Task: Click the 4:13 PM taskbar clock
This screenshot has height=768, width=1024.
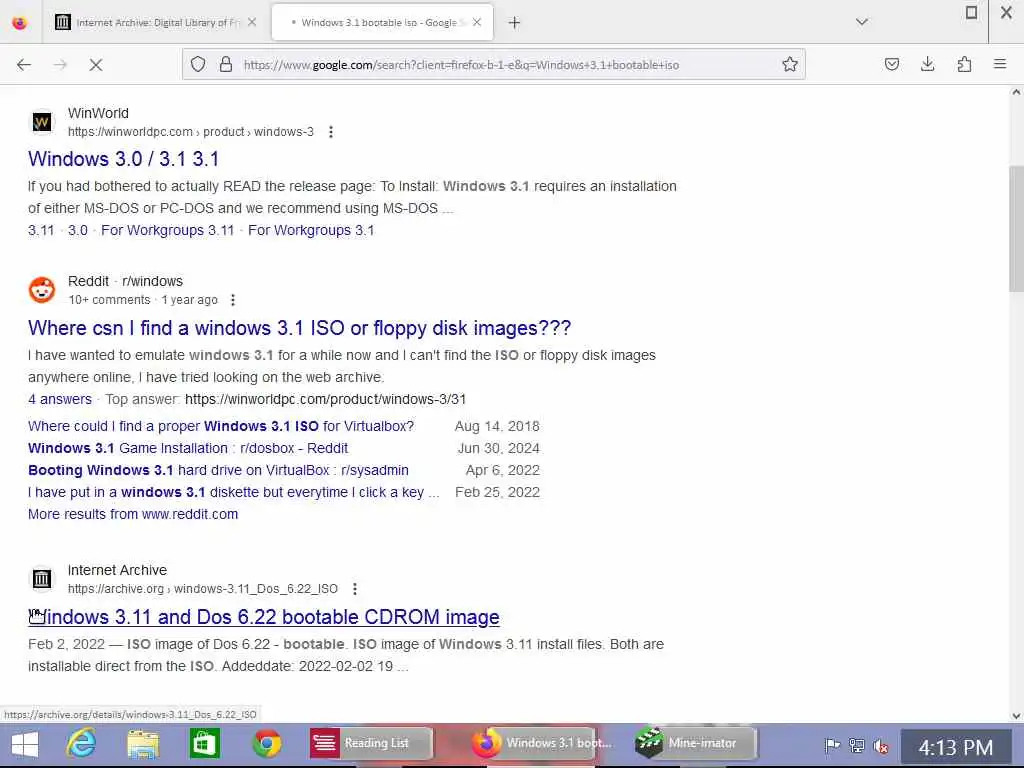Action: pos(955,746)
